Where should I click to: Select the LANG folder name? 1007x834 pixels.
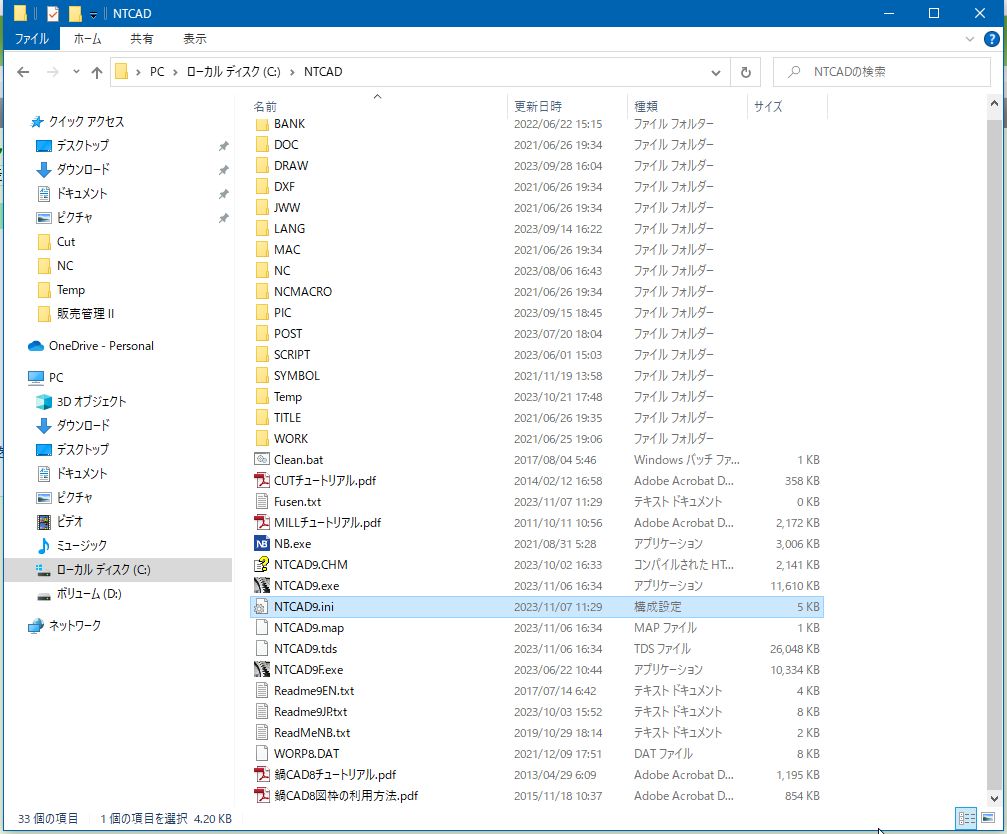click(289, 229)
